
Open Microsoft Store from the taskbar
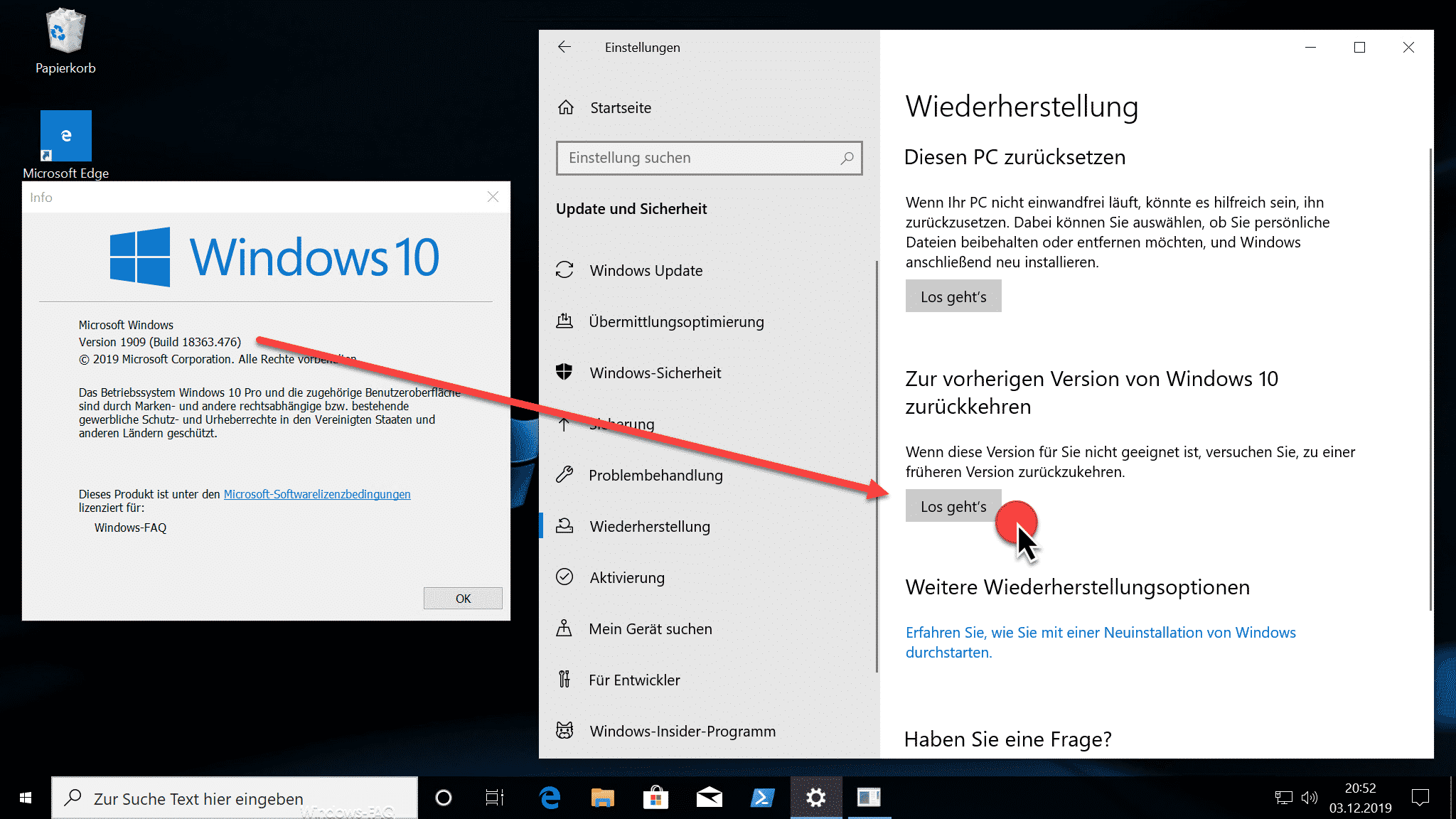click(x=655, y=798)
